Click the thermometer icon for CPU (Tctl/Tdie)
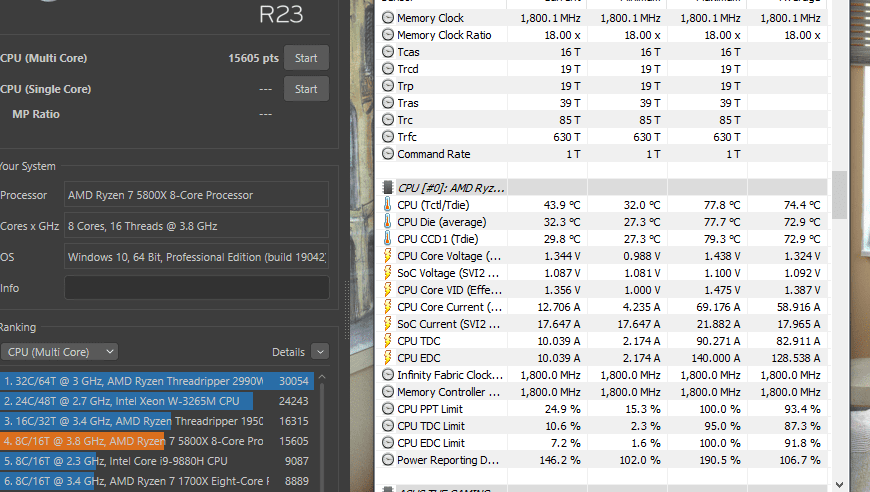Viewport: 870px width, 492px height. click(388, 205)
